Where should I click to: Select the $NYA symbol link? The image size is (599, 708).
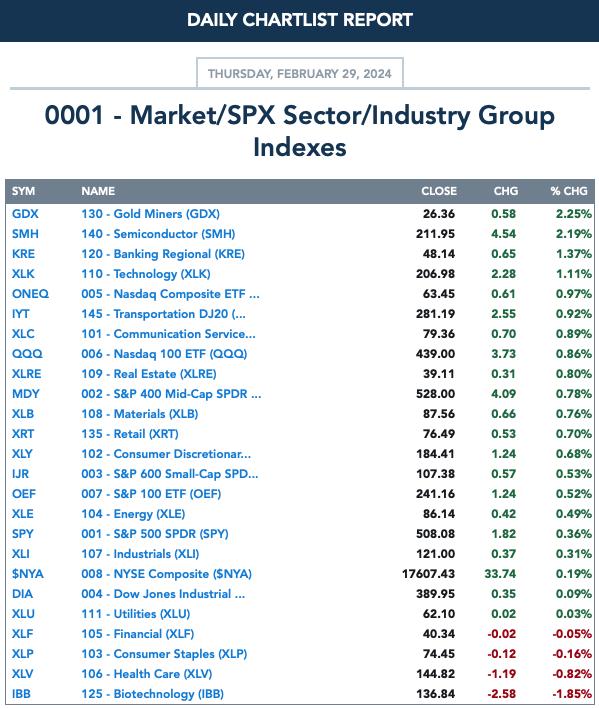point(28,574)
